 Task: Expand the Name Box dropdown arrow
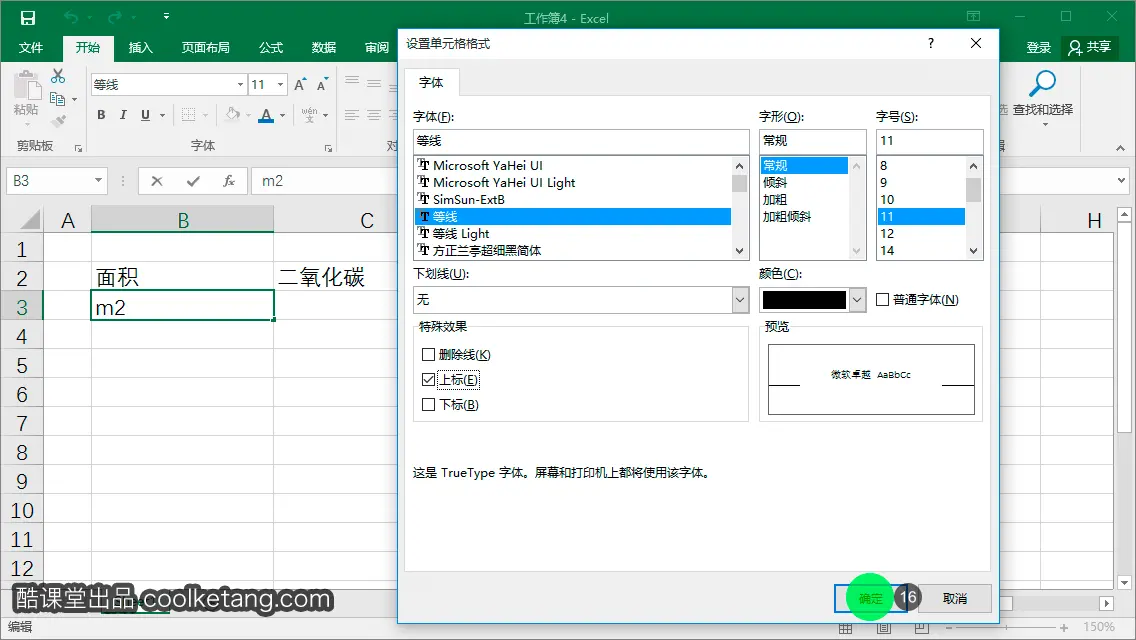[x=98, y=180]
